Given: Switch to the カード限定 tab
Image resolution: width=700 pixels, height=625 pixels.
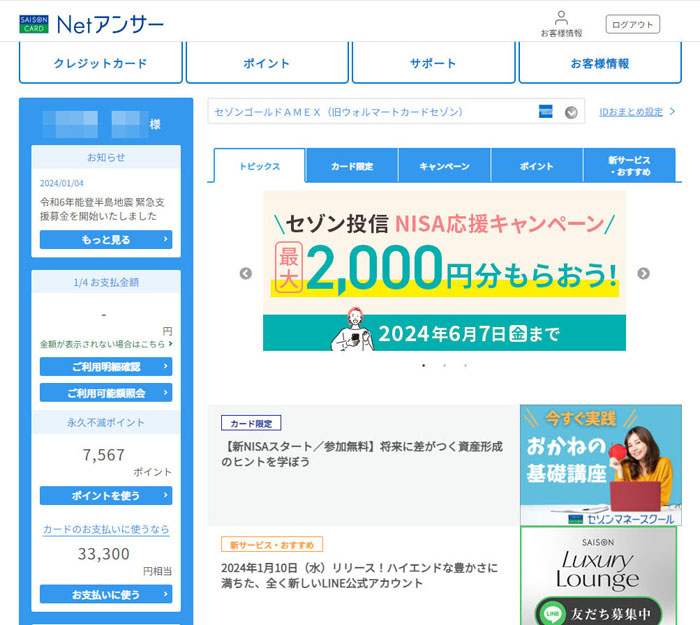Looking at the screenshot, I should coord(352,166).
